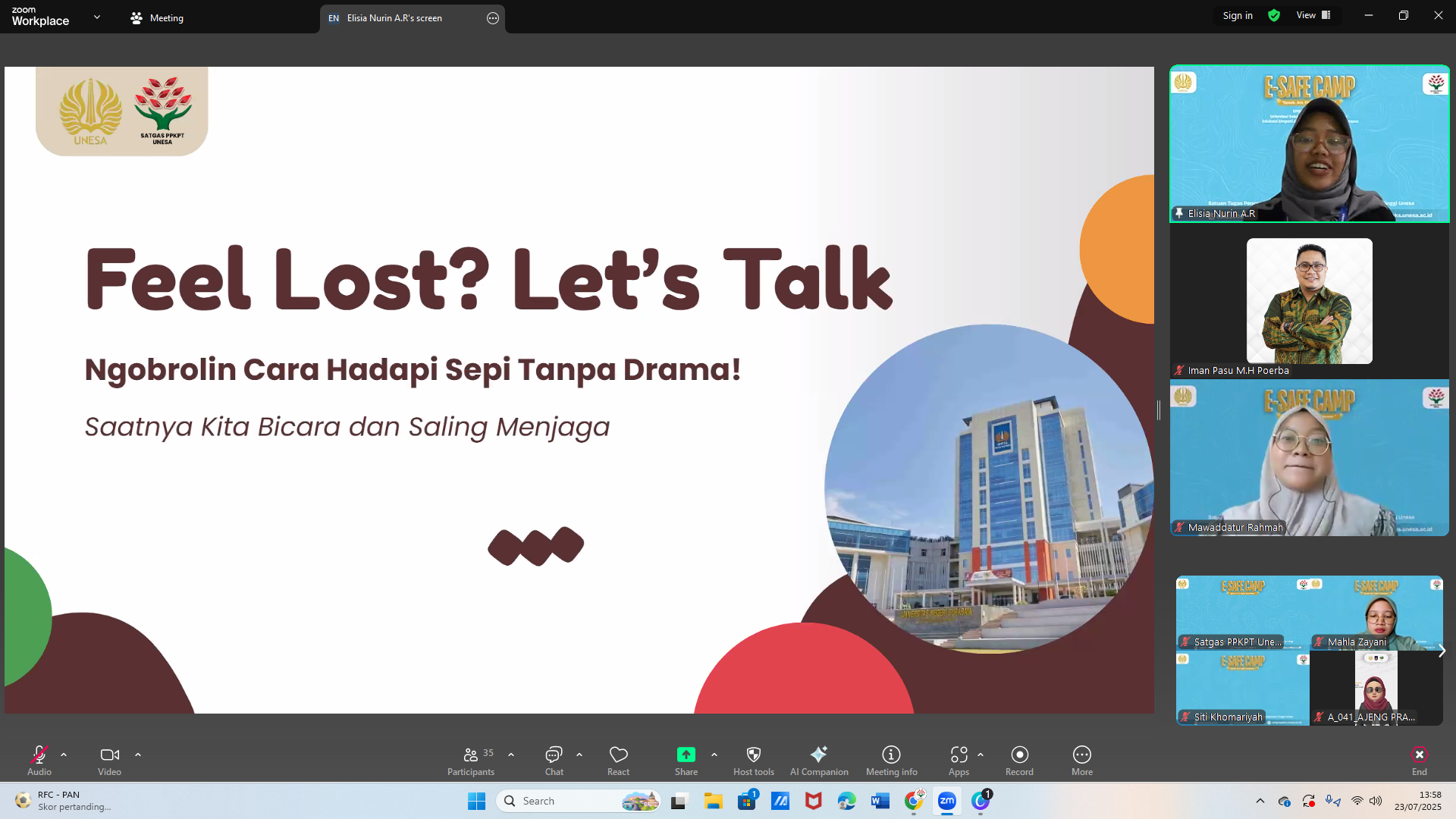Open Meeting info

[891, 755]
